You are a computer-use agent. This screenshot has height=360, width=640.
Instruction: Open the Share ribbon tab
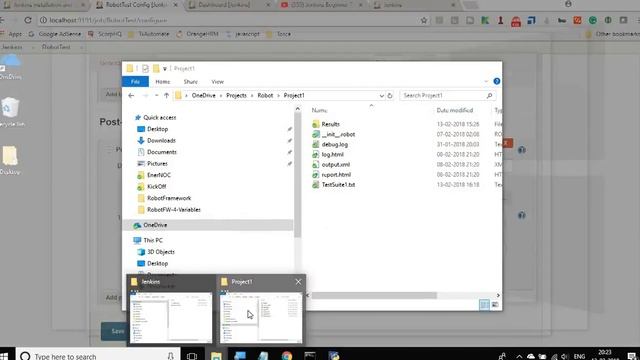click(191, 82)
